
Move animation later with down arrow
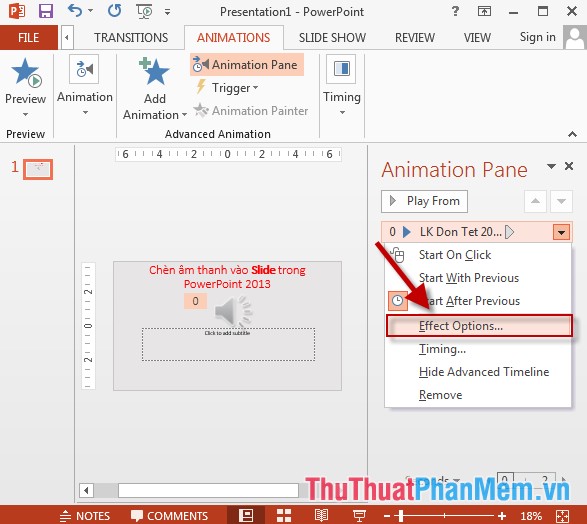[x=561, y=201]
